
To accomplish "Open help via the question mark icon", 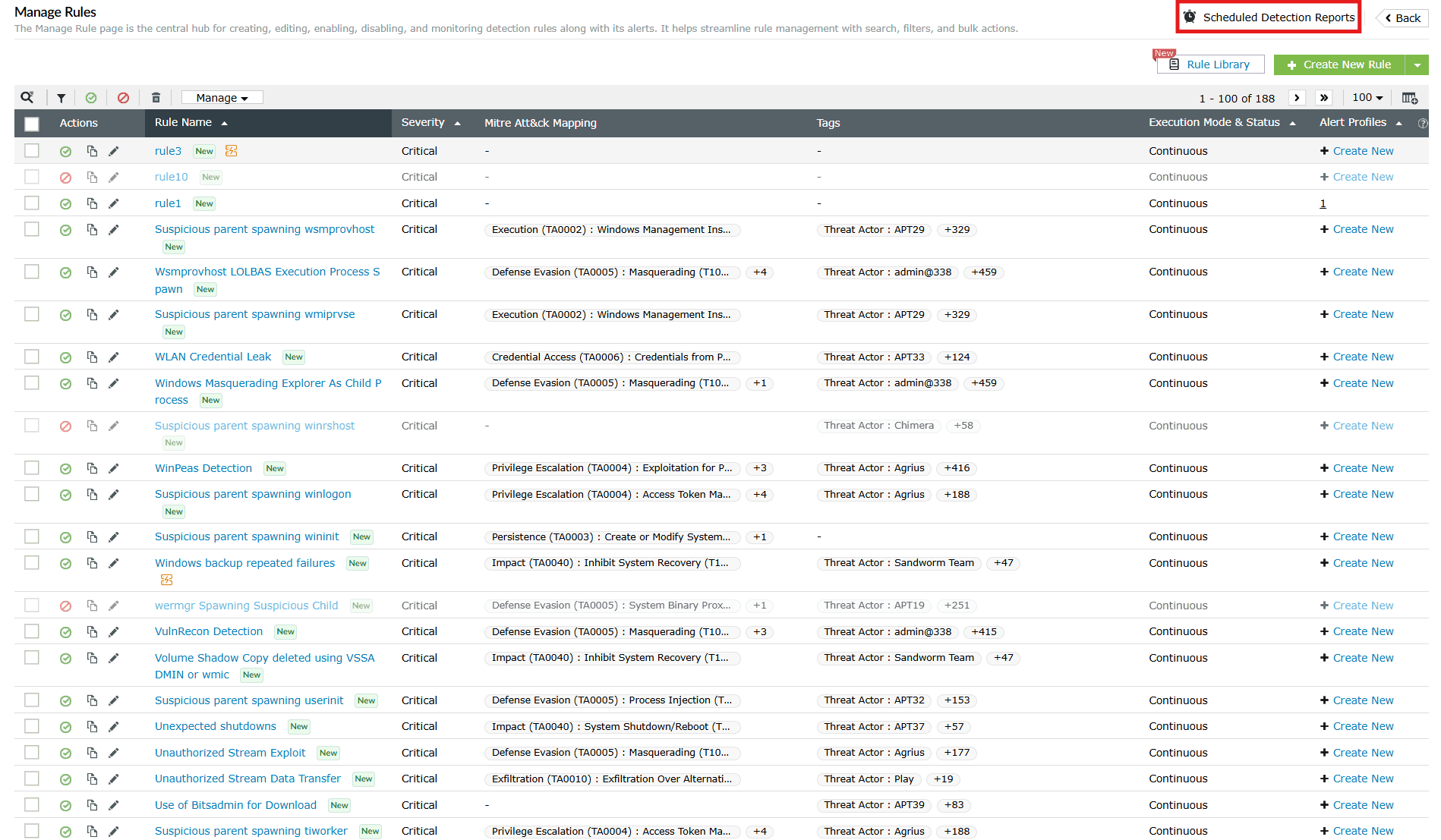I will coord(1424,123).
